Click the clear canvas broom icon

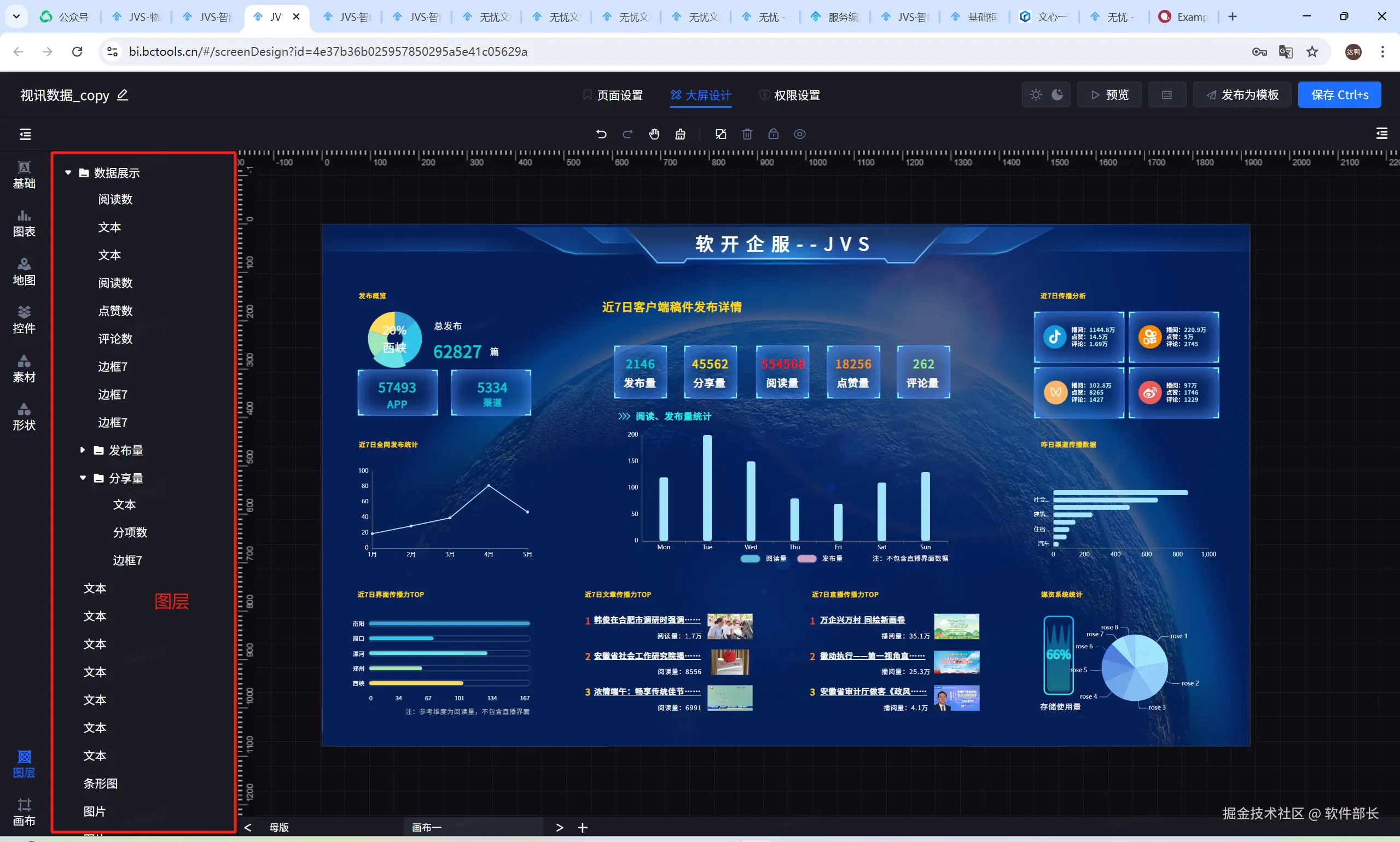[680, 134]
